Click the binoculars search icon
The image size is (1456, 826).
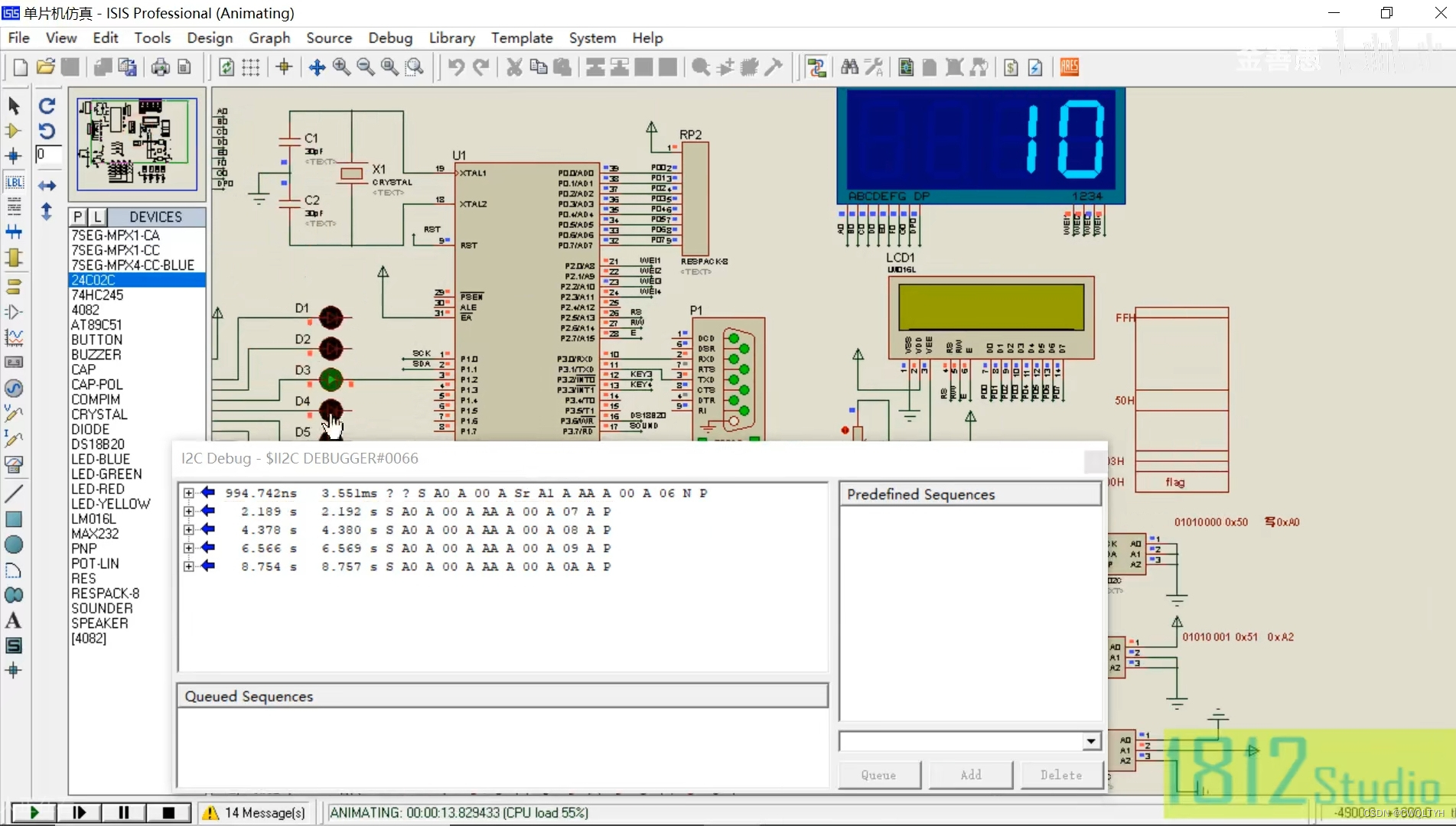(x=849, y=67)
